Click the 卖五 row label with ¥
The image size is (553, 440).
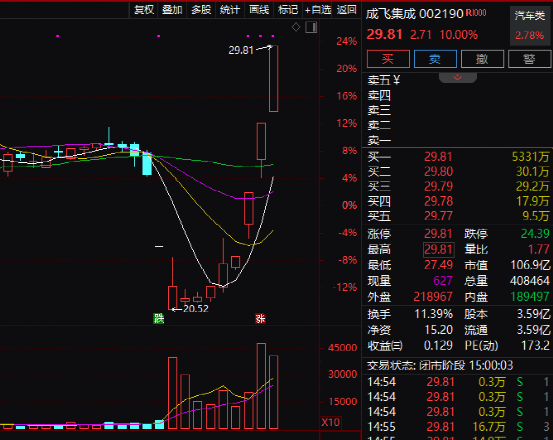click(384, 80)
